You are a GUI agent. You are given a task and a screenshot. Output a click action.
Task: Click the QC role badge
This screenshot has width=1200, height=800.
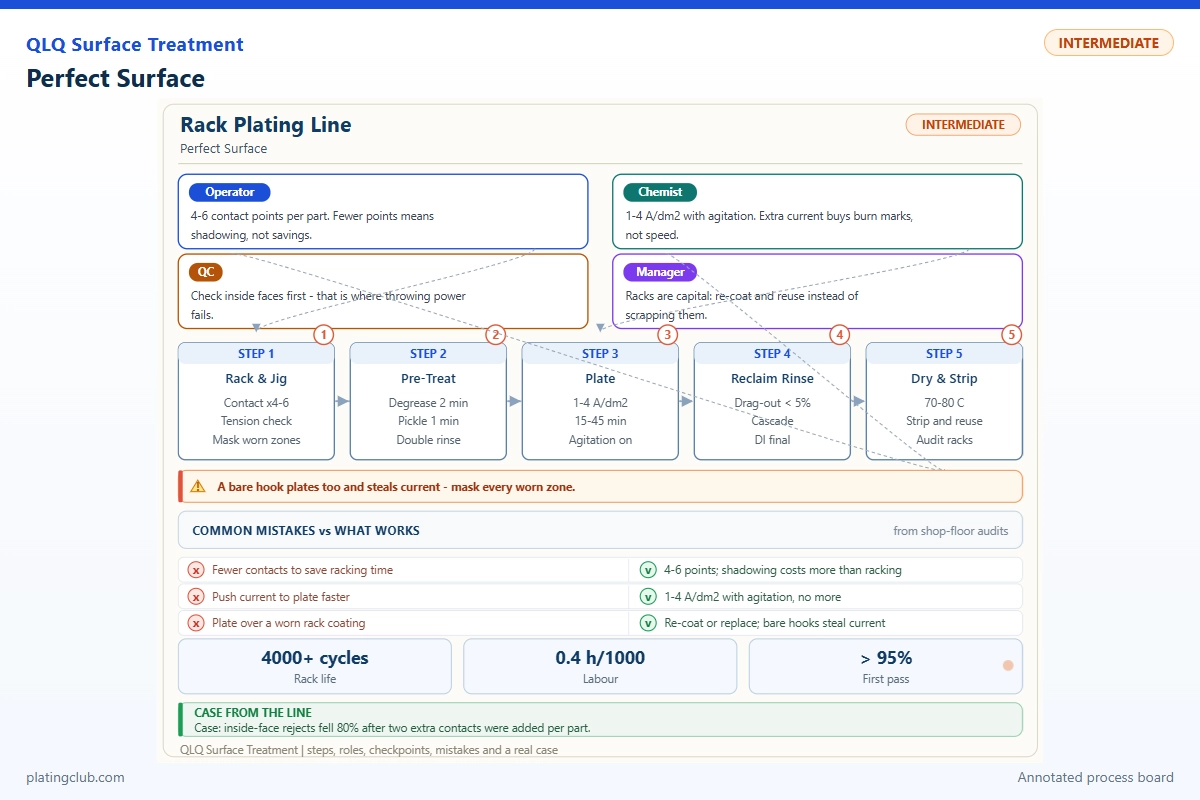point(205,272)
